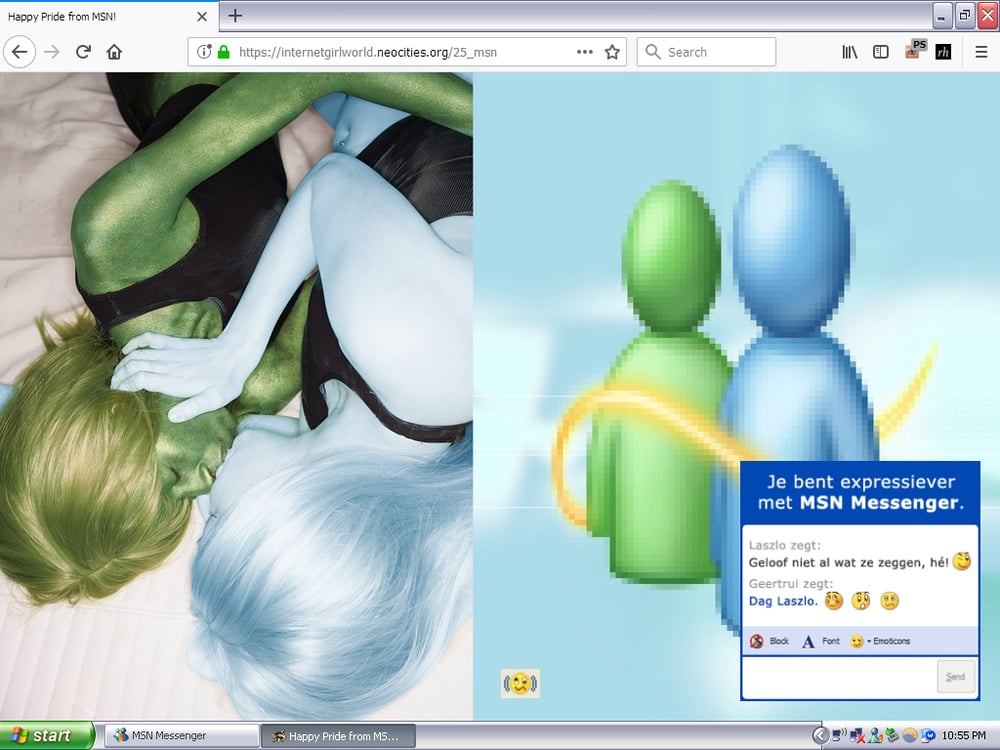Viewport: 1000px width, 750px height.
Task: Reload the current page
Action: click(x=83, y=52)
